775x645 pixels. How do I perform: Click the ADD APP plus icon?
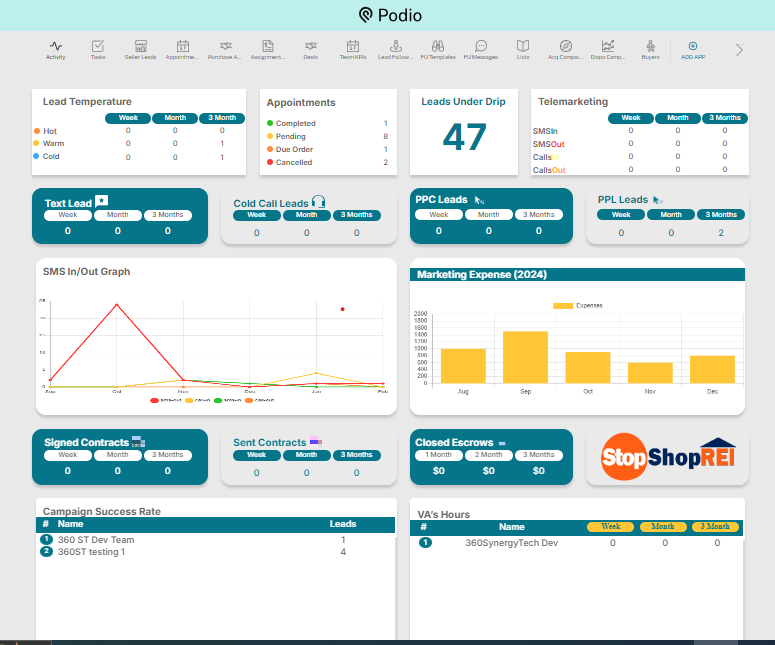point(693,49)
